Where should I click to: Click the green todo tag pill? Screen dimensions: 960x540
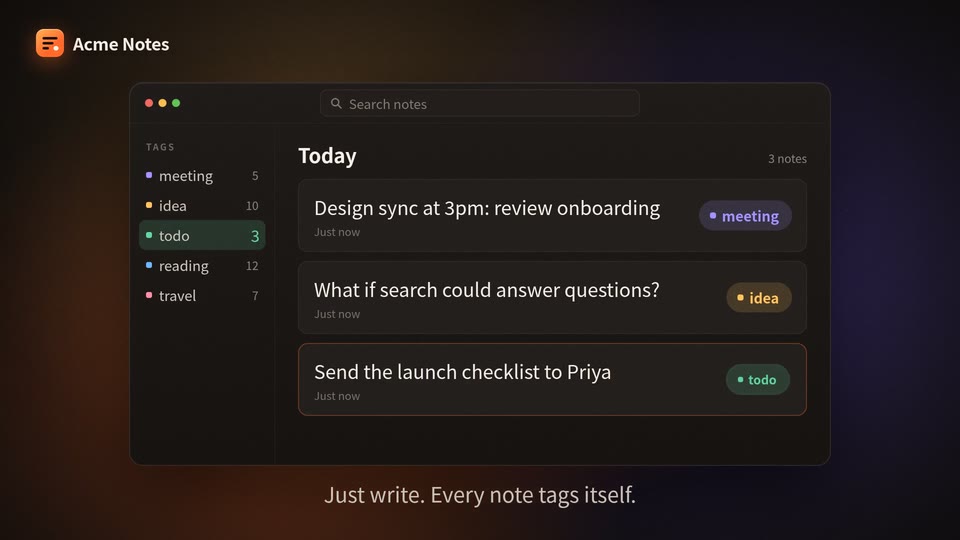(x=758, y=380)
